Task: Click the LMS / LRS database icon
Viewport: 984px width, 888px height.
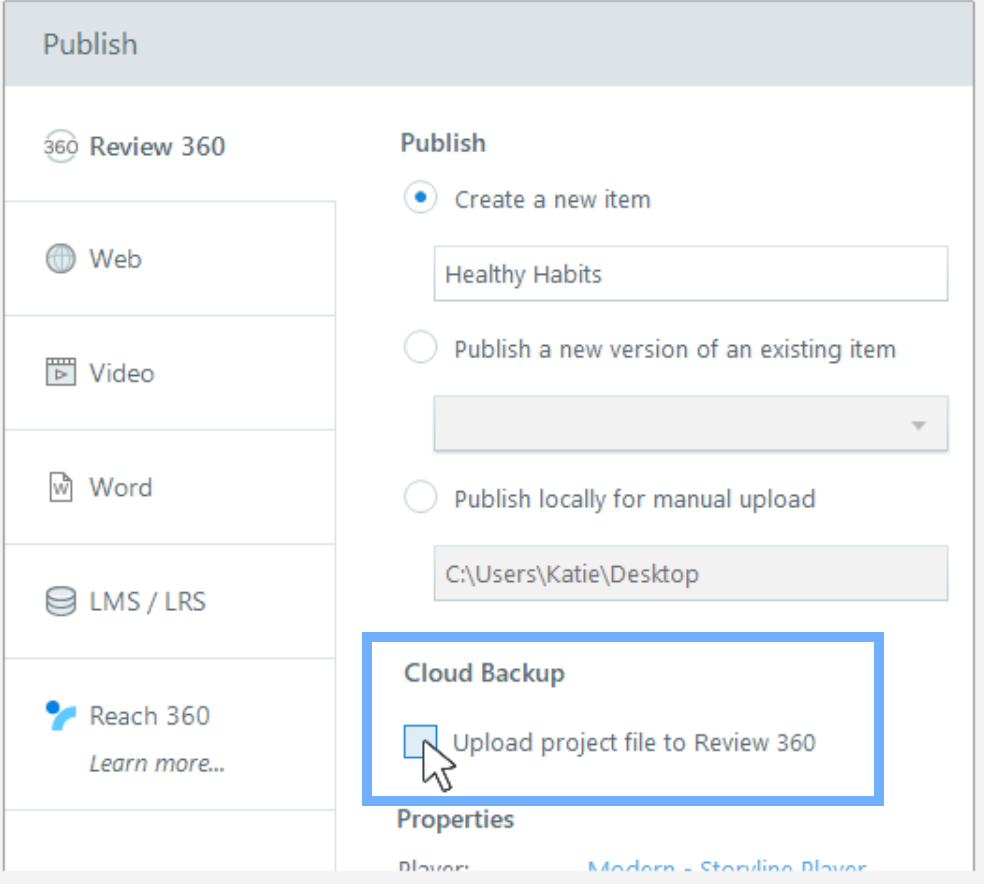Action: point(60,602)
